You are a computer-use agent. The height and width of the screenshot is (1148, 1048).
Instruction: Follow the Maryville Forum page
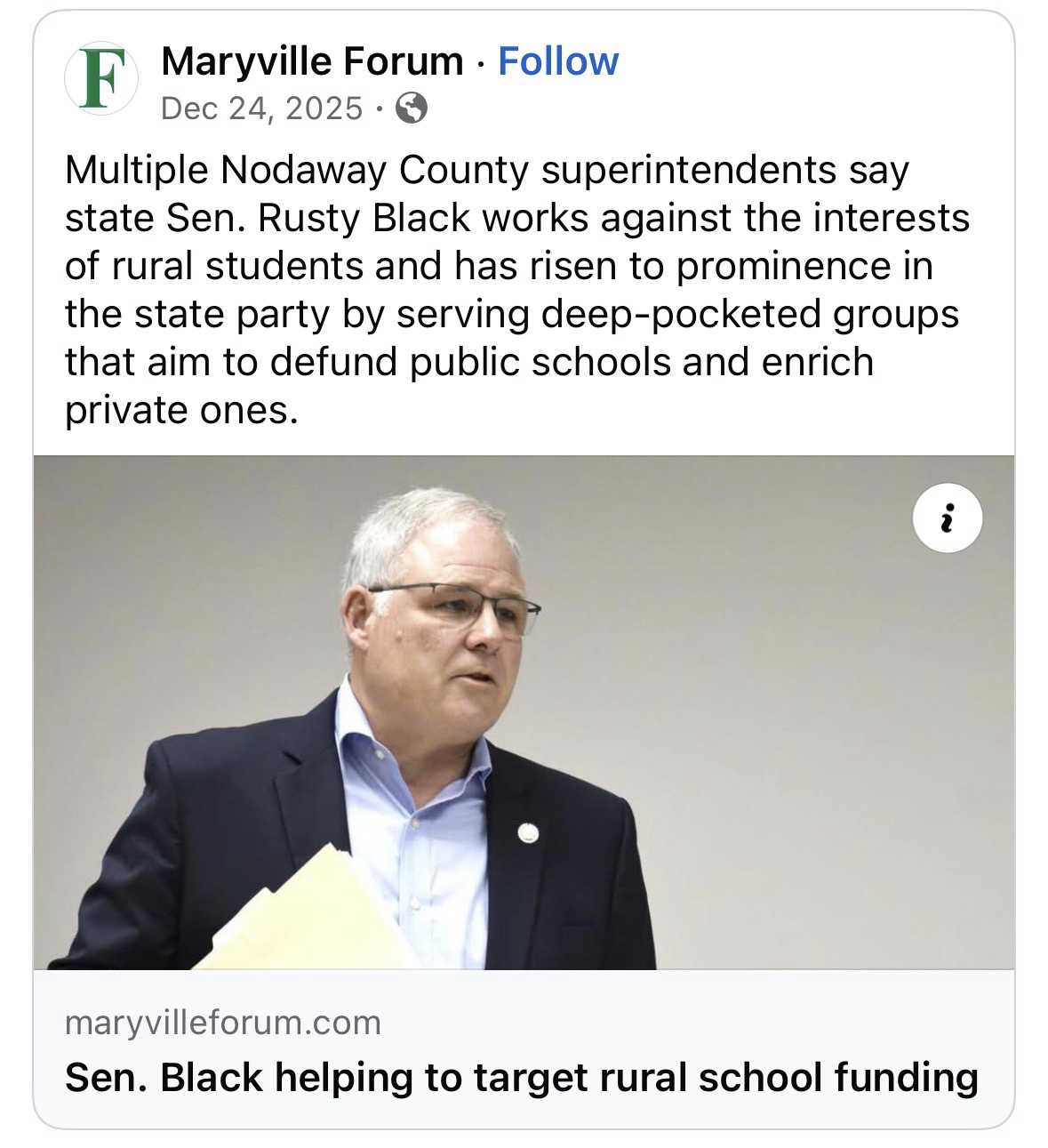tap(557, 61)
